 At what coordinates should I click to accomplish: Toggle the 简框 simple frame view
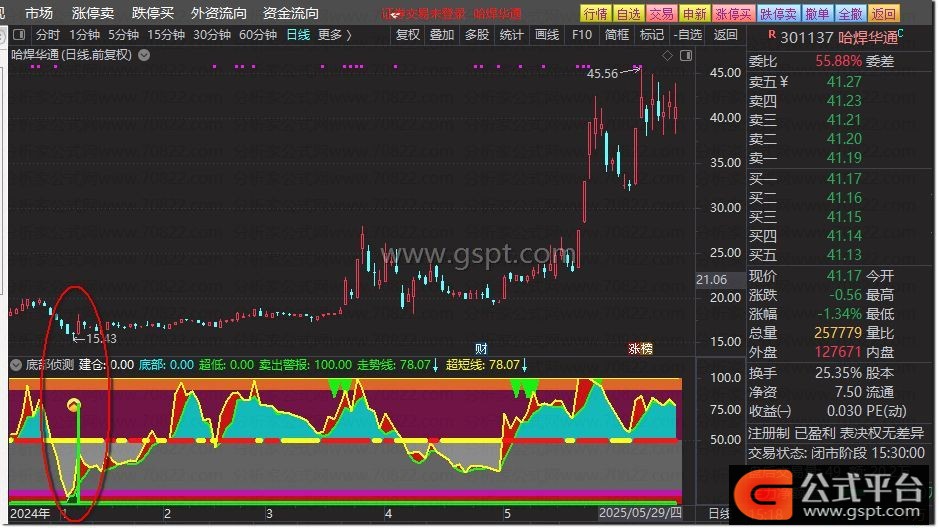[617, 35]
